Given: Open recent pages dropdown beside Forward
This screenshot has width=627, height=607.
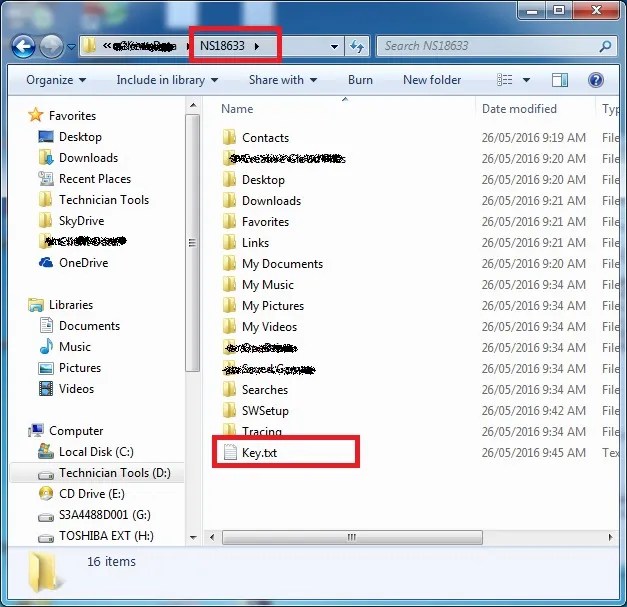Looking at the screenshot, I should (71, 47).
